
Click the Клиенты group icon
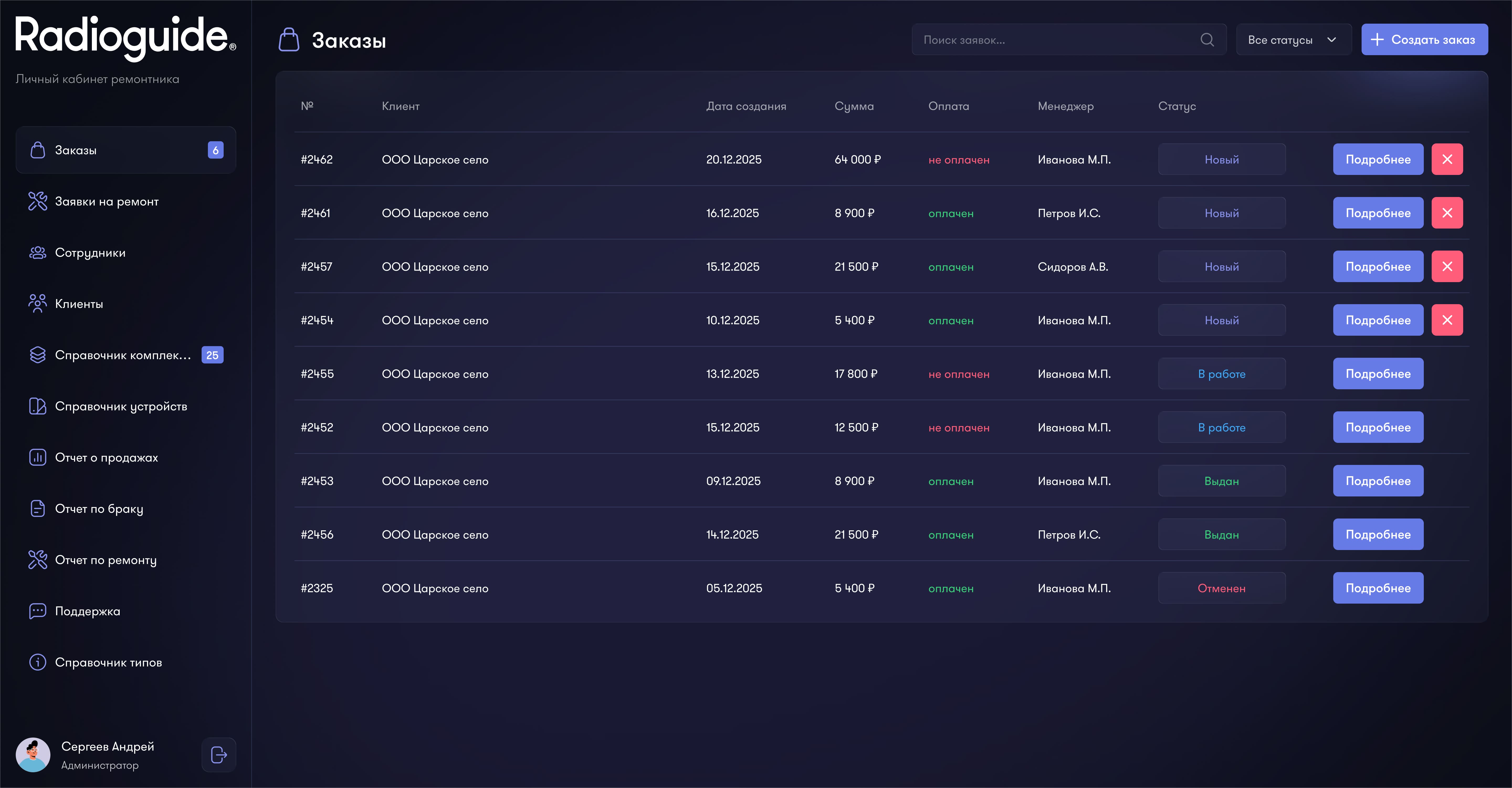pyautogui.click(x=38, y=304)
